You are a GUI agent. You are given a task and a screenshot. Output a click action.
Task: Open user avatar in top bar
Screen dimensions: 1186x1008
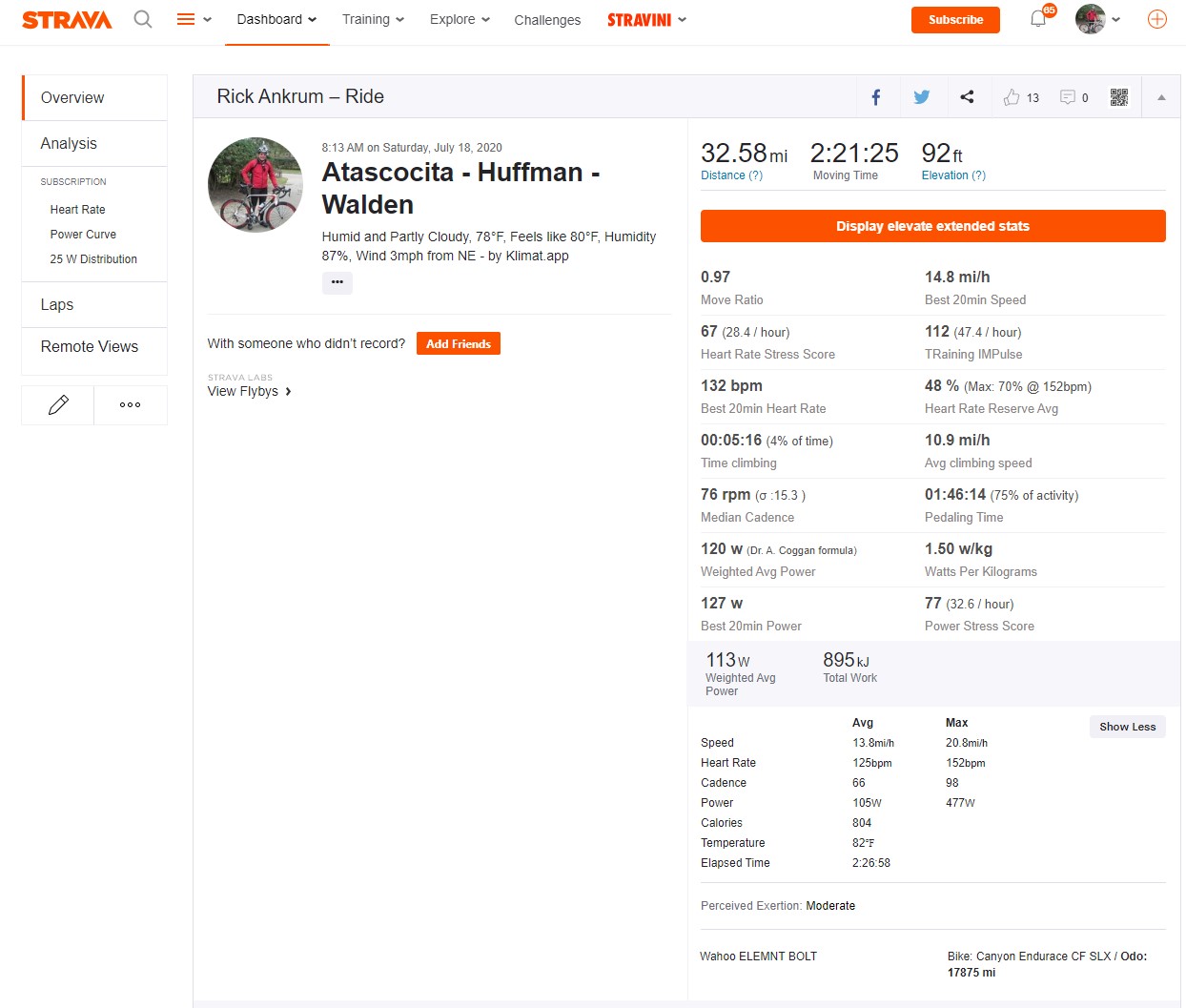pos(1090,19)
